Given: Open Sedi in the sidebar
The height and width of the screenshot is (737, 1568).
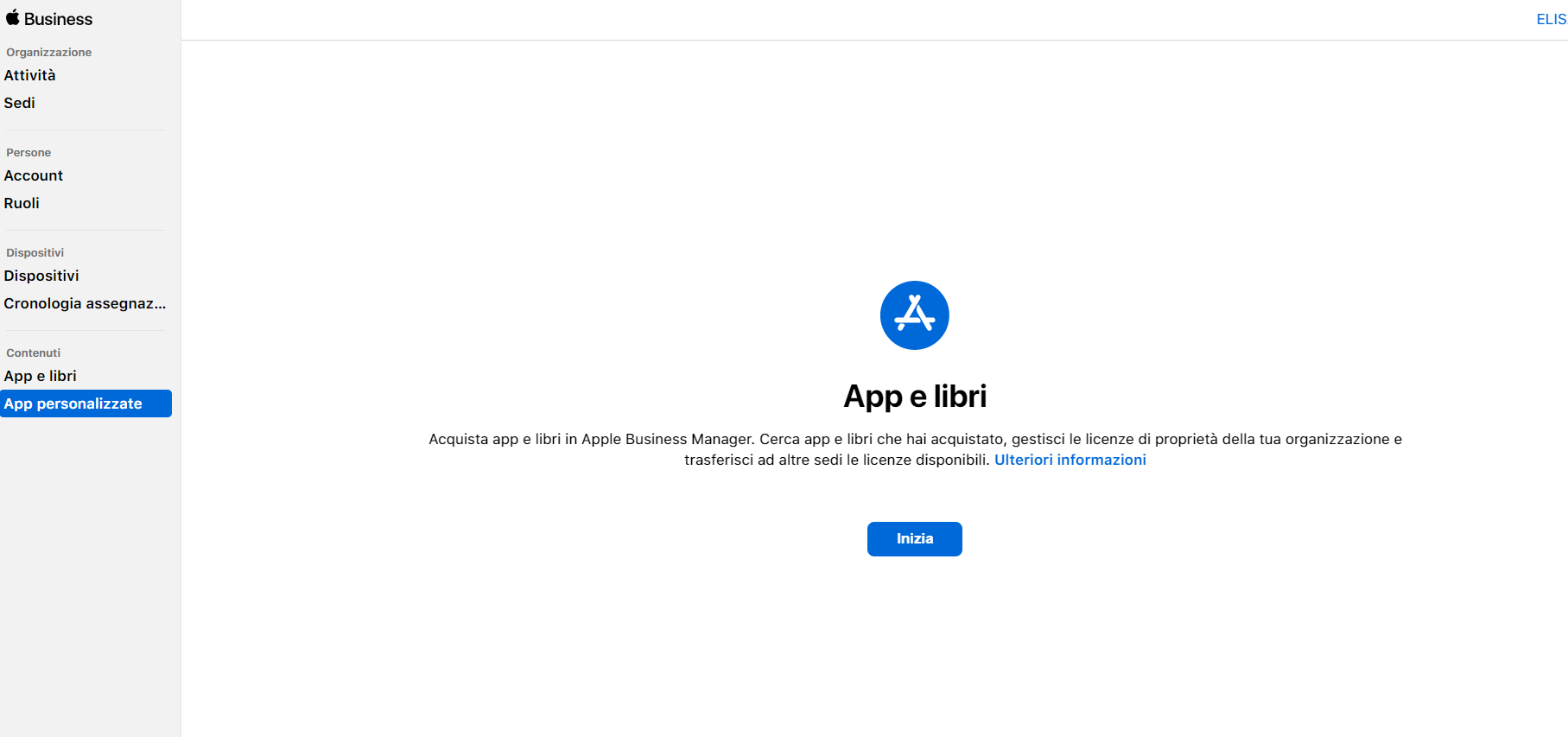Looking at the screenshot, I should coord(19,103).
